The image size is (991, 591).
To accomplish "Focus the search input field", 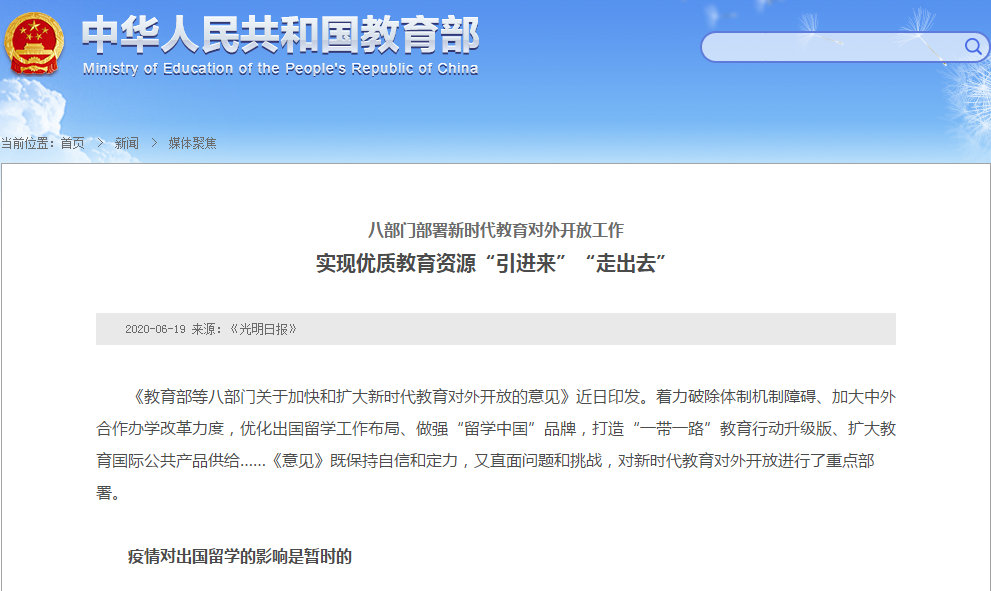I will pyautogui.click(x=830, y=47).
